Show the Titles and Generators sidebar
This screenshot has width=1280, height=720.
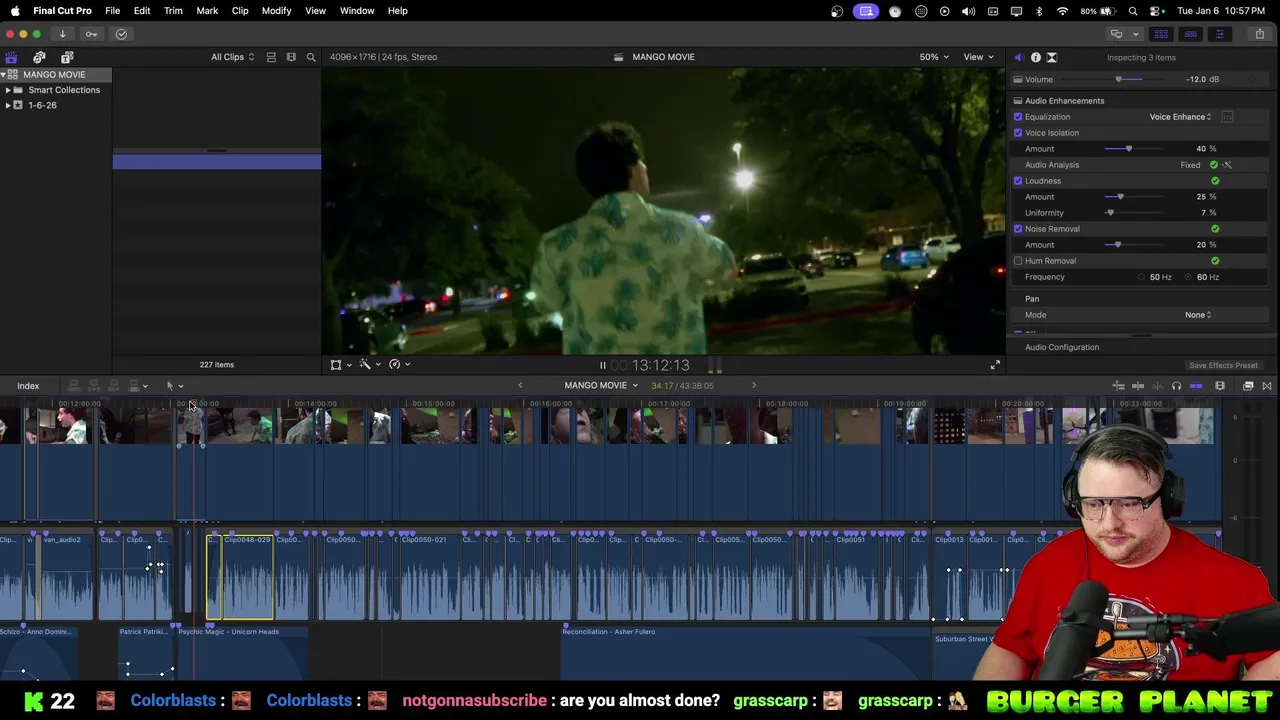pyautogui.click(x=67, y=57)
